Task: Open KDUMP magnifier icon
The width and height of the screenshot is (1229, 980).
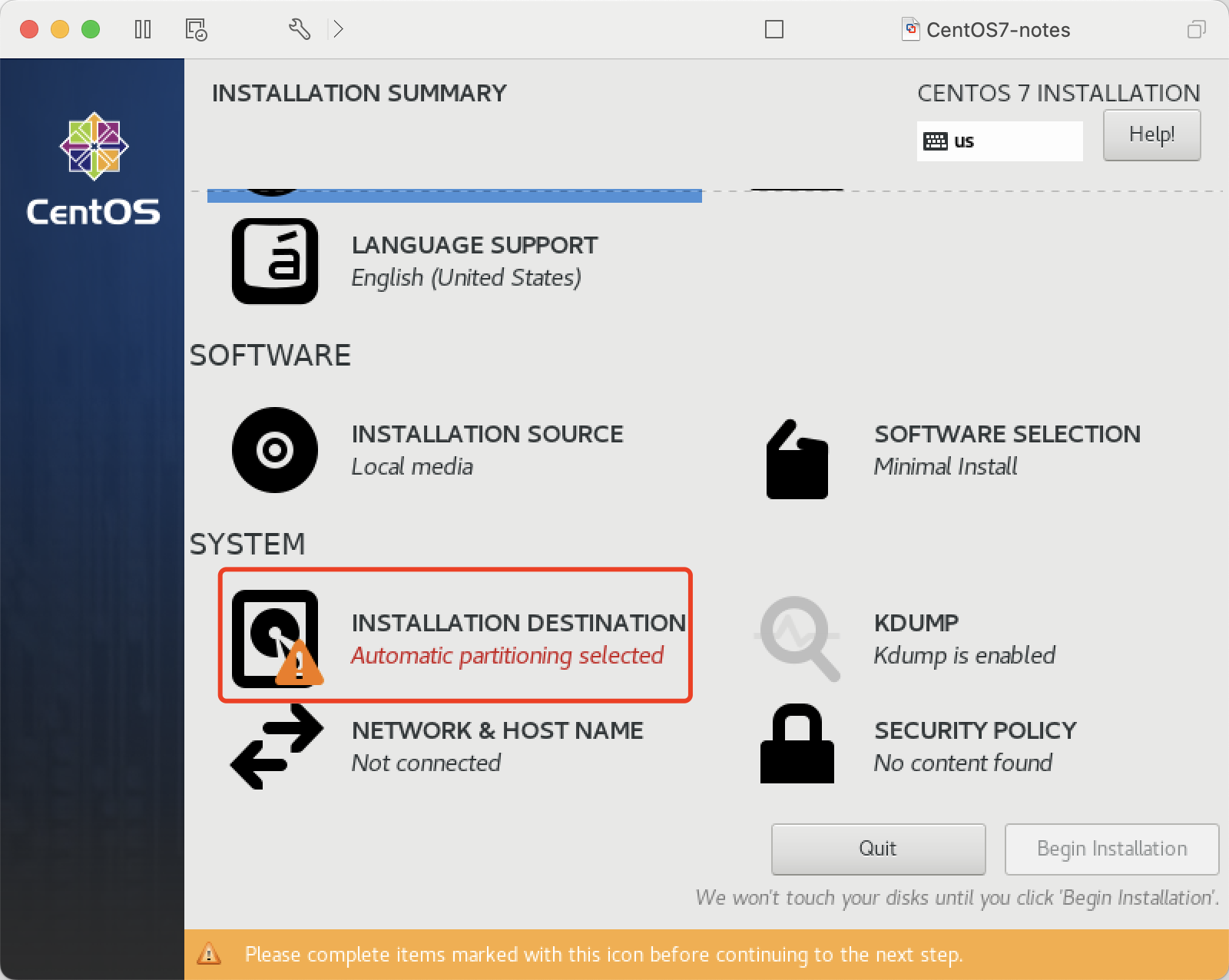Action: click(x=798, y=638)
